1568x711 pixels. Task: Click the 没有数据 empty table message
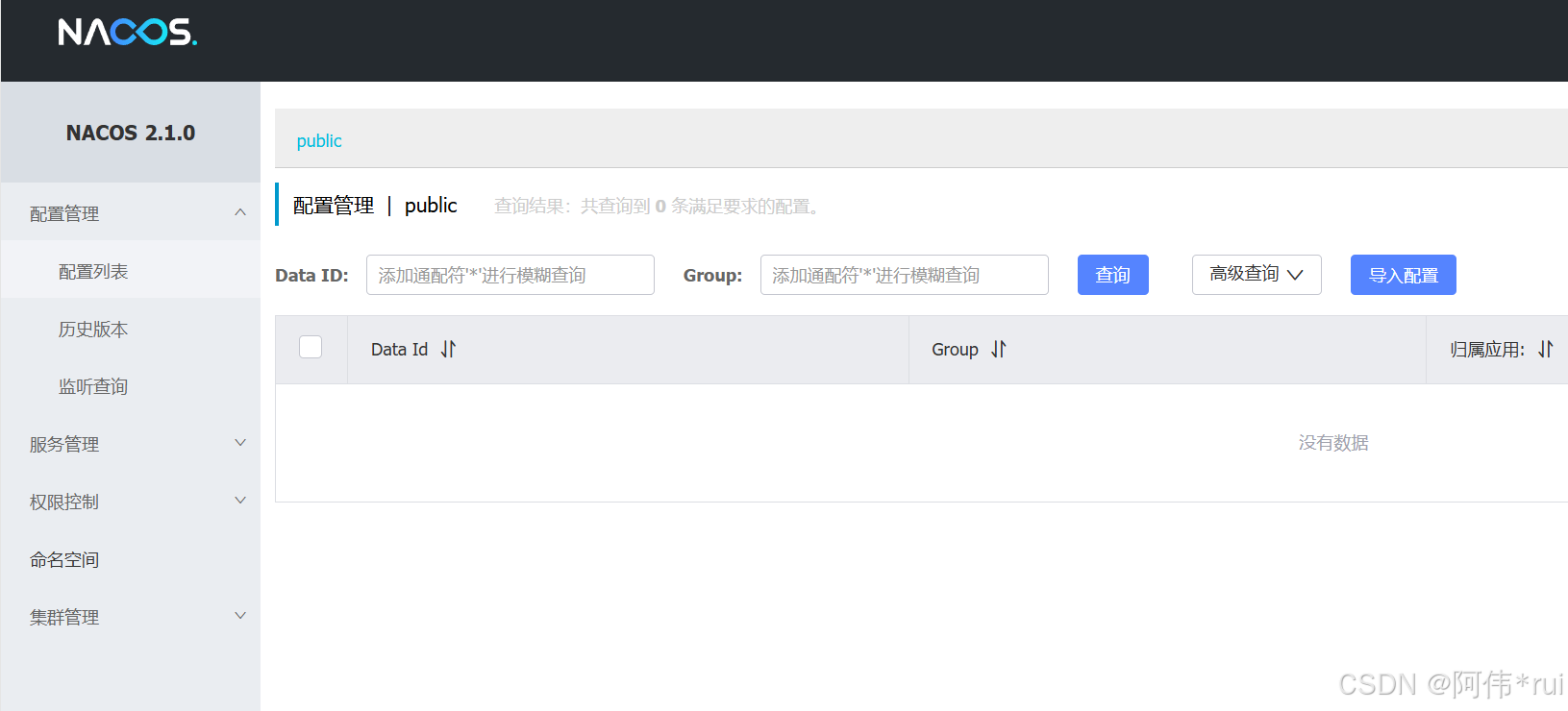[x=1333, y=443]
